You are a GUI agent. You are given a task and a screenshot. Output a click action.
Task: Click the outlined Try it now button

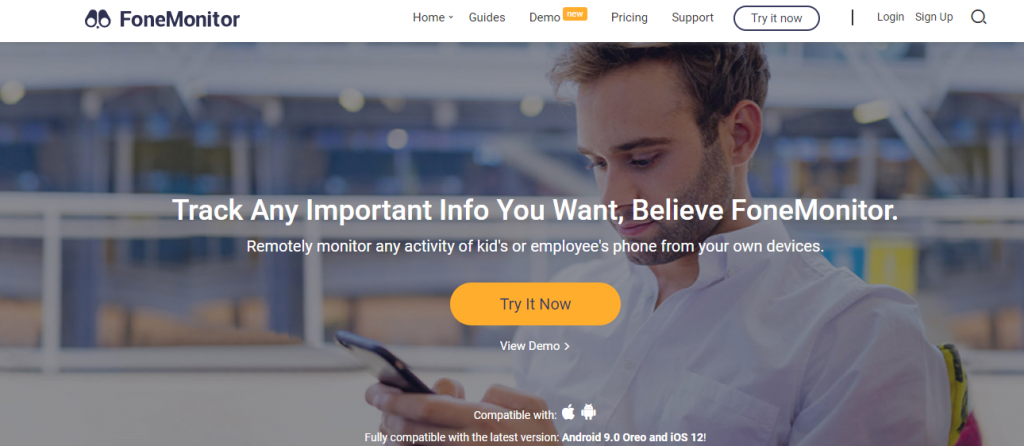(x=776, y=18)
